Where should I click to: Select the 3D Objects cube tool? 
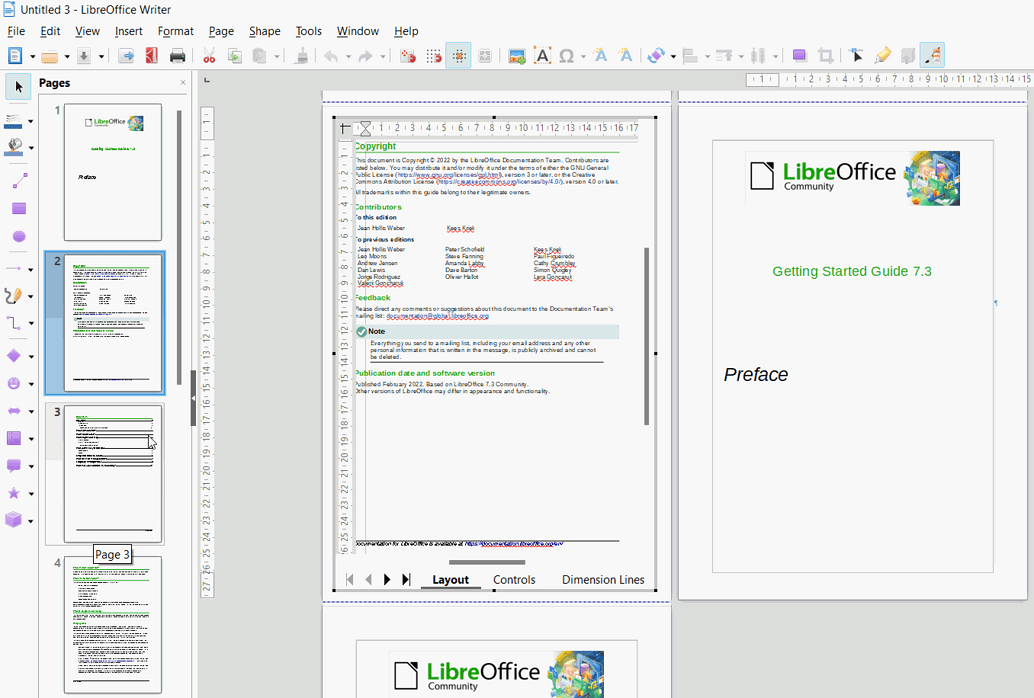(14, 520)
